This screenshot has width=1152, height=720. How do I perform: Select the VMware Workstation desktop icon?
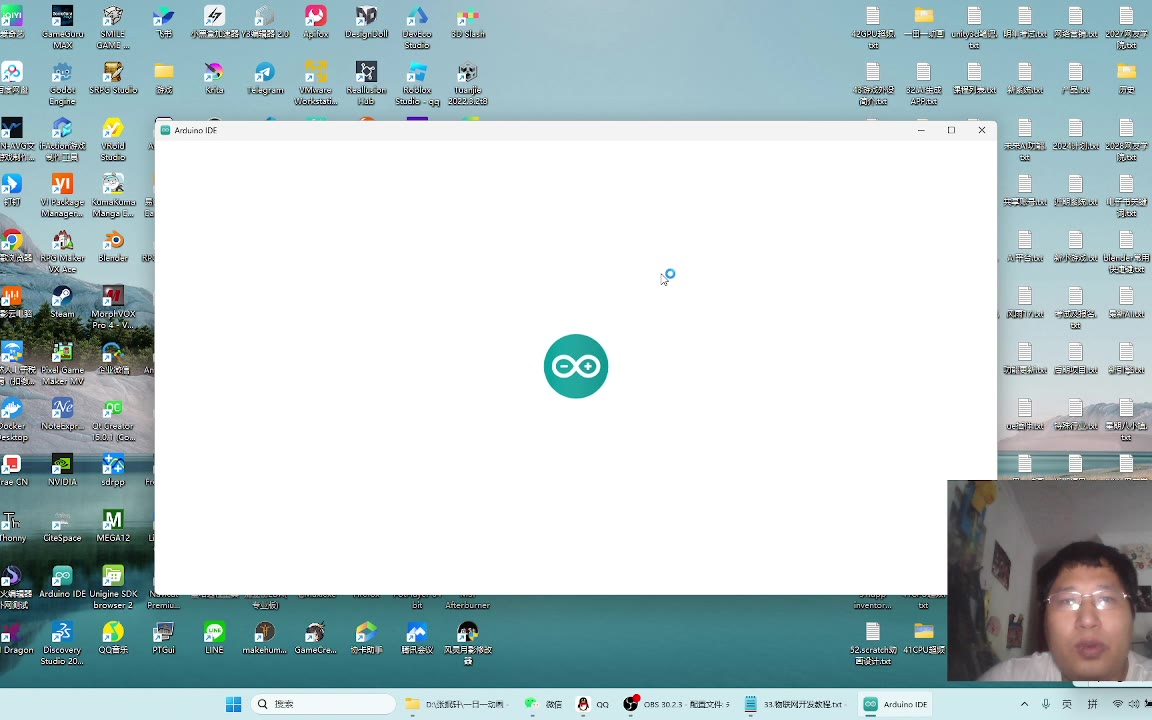point(316,84)
